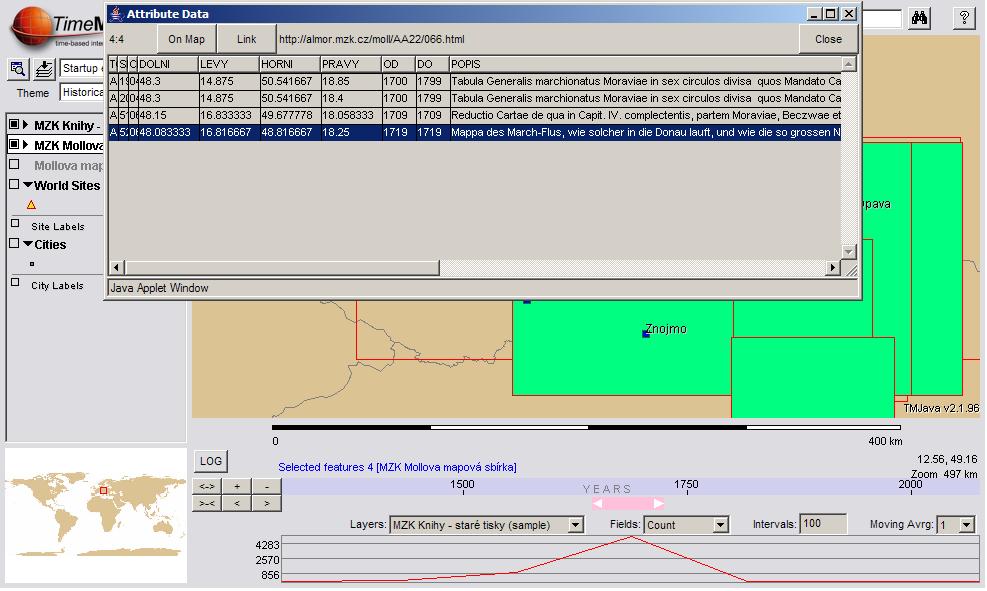Expand the MZK Knihy layer arrow
987x591 pixels.
tap(26, 125)
